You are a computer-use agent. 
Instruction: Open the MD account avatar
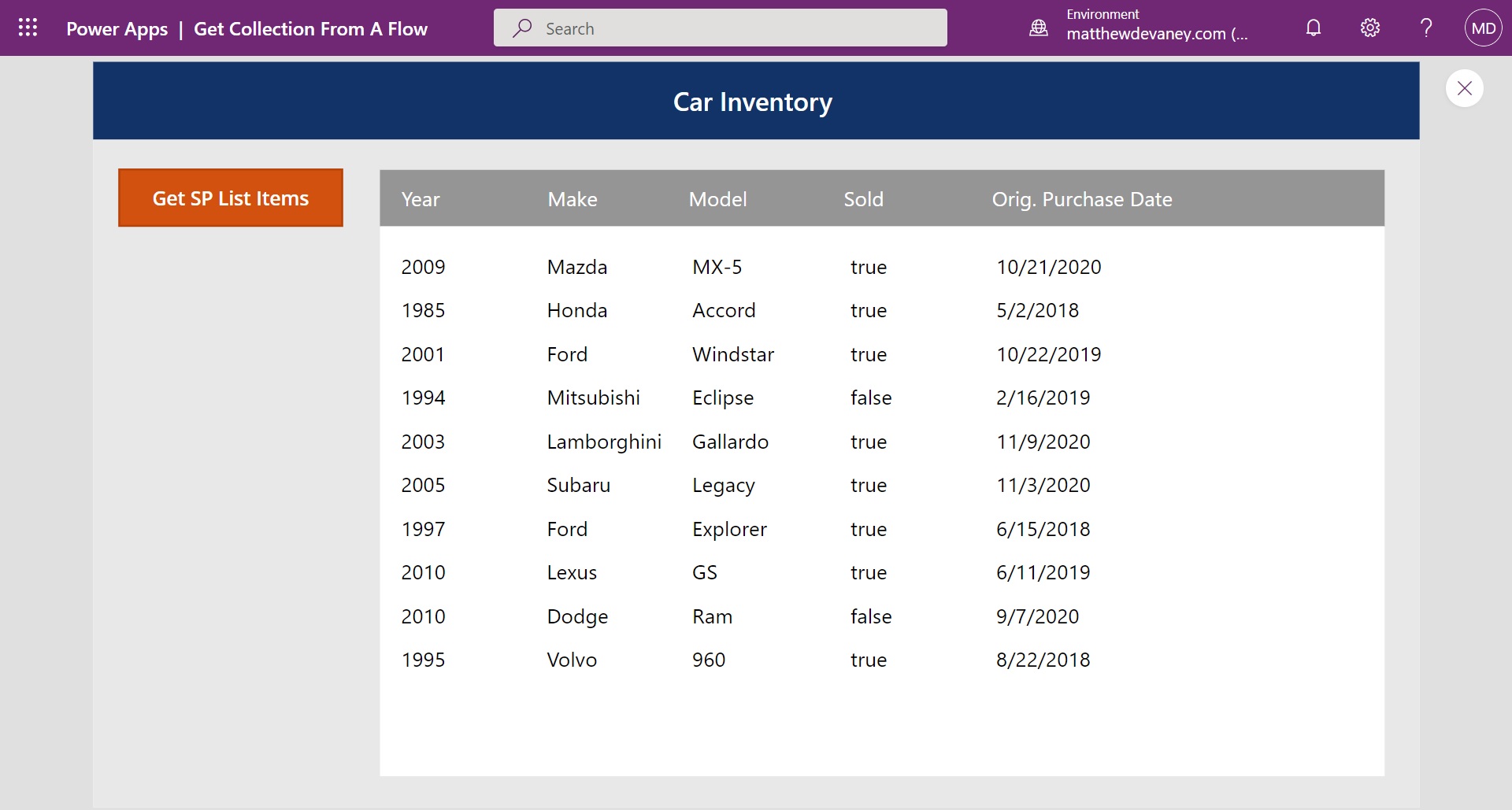pos(1483,28)
